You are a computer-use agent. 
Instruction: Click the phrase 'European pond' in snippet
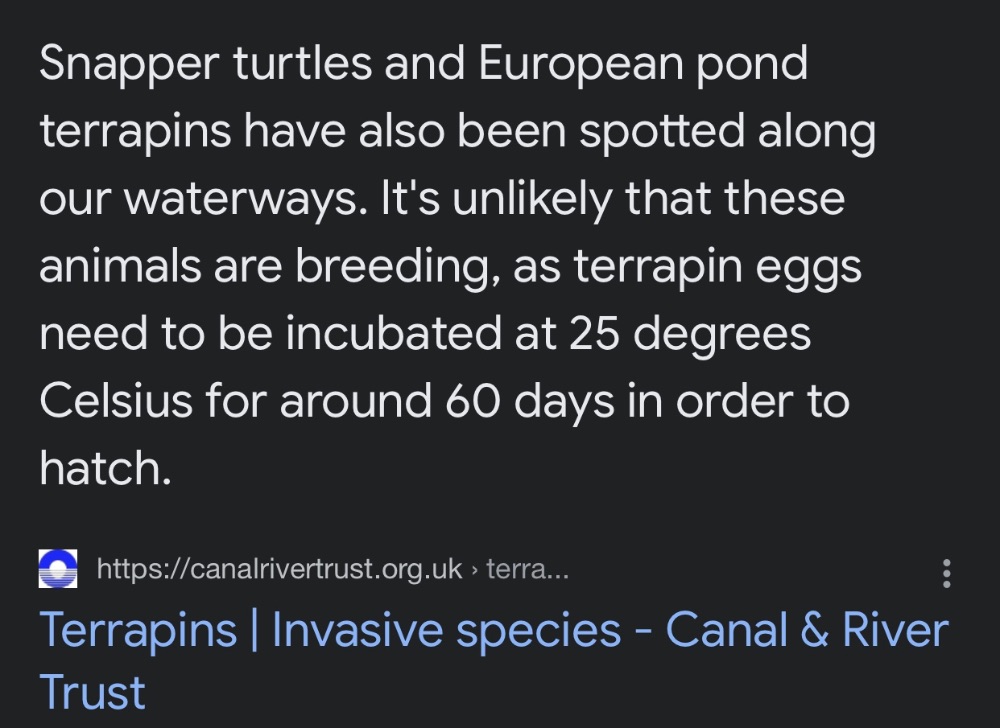coord(643,64)
